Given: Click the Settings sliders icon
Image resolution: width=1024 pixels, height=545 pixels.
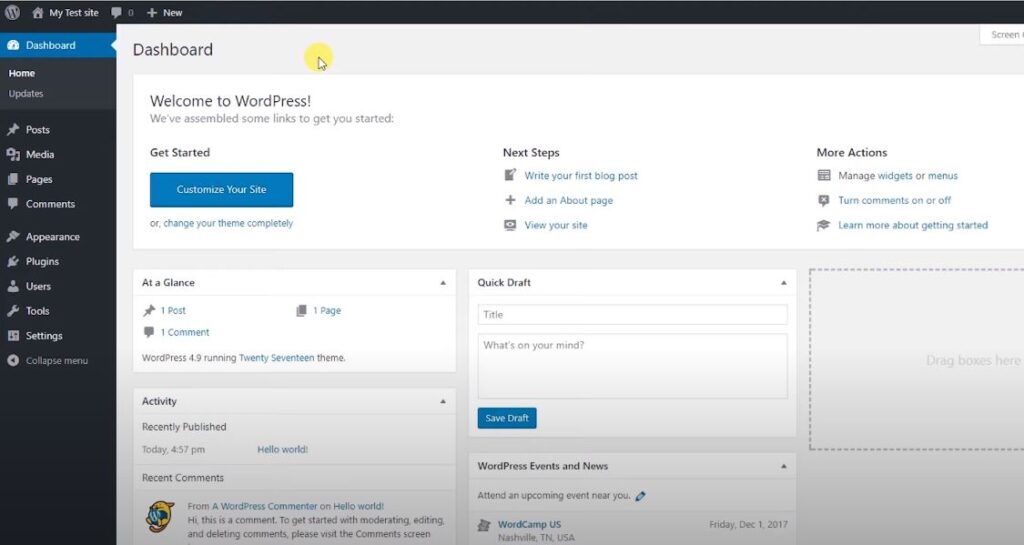Looking at the screenshot, I should coord(13,335).
